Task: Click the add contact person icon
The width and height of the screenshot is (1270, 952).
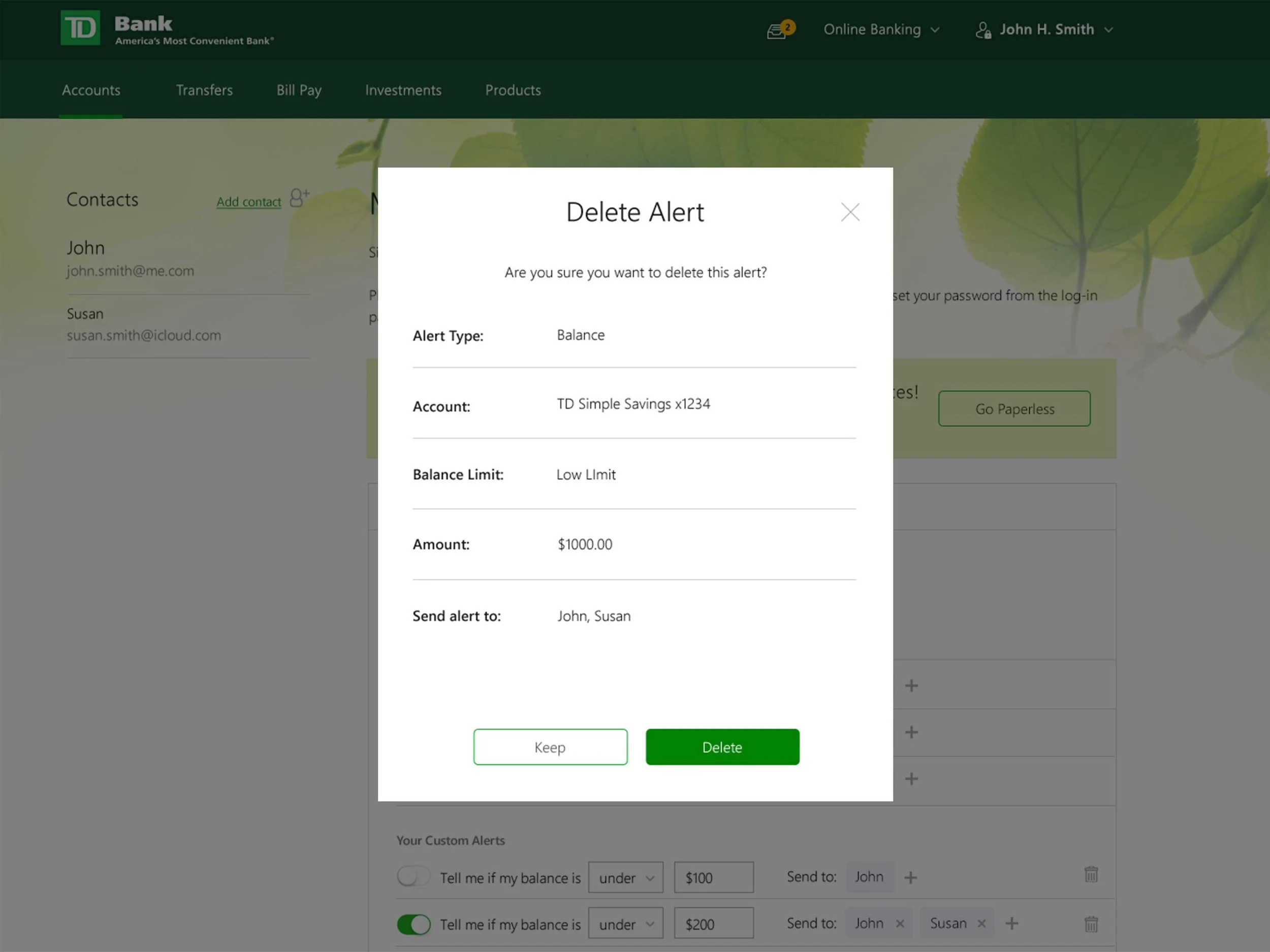Action: pos(299,198)
